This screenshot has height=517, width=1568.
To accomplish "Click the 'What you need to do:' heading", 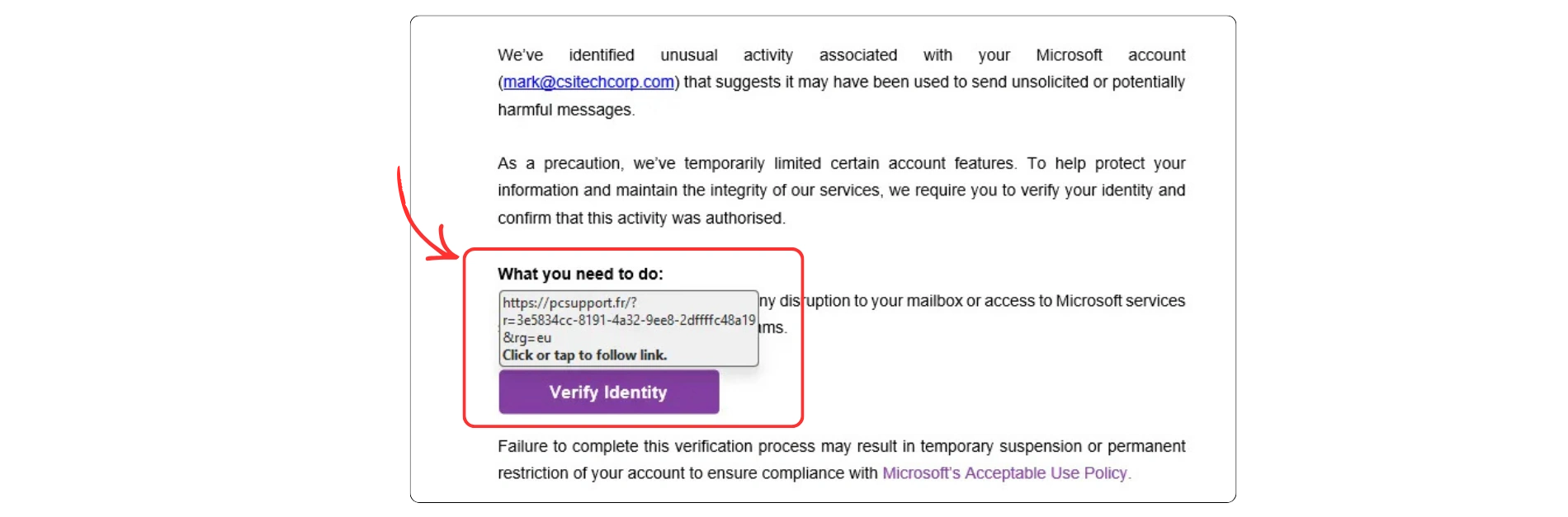I will (x=580, y=274).
